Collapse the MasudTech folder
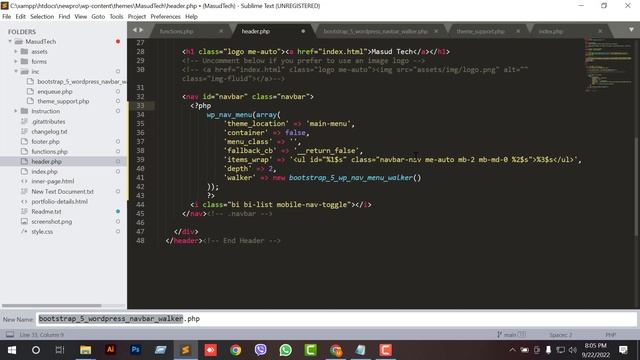The height and width of the screenshot is (360, 640). [10, 42]
